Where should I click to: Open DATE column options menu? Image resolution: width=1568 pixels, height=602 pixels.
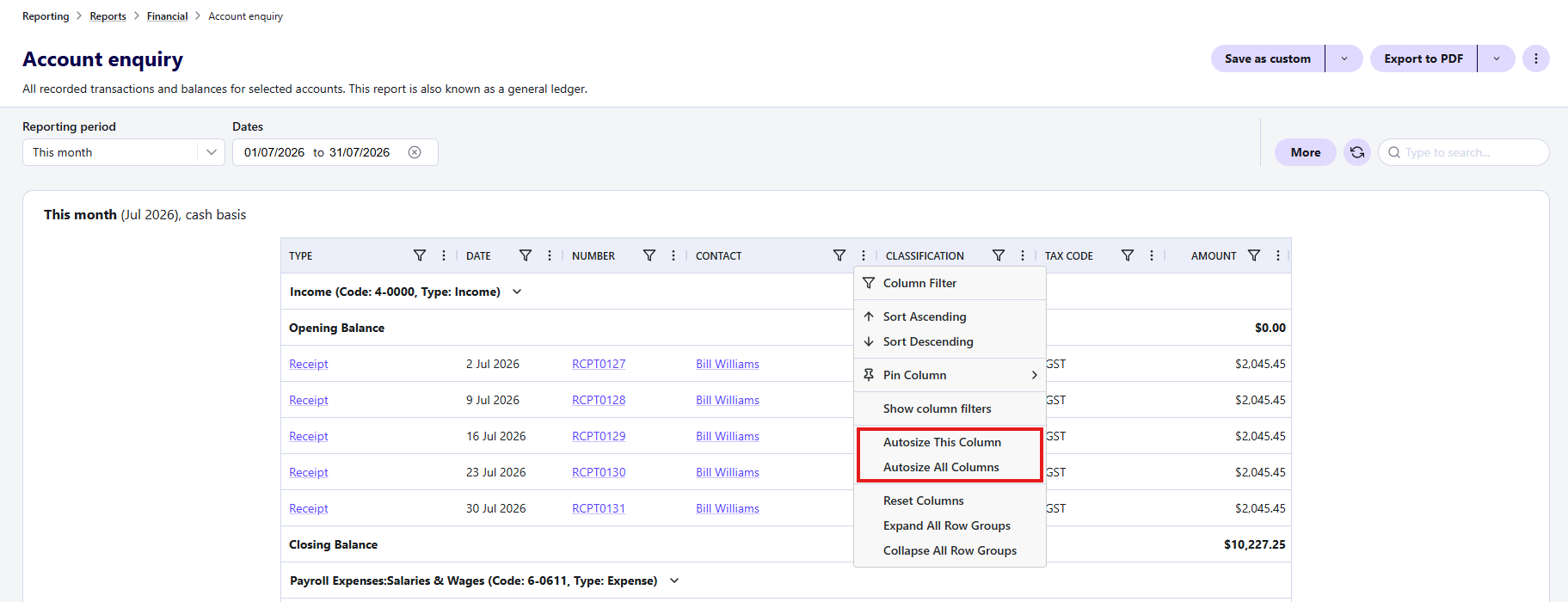(x=550, y=255)
